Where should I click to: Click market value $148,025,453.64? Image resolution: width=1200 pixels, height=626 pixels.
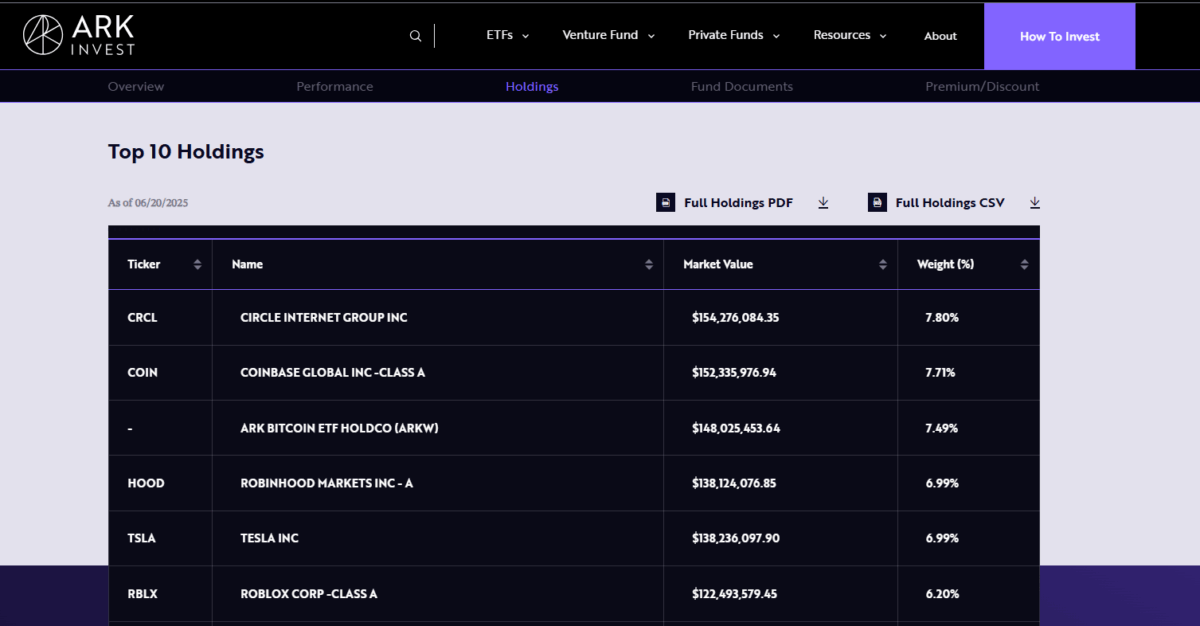point(736,428)
